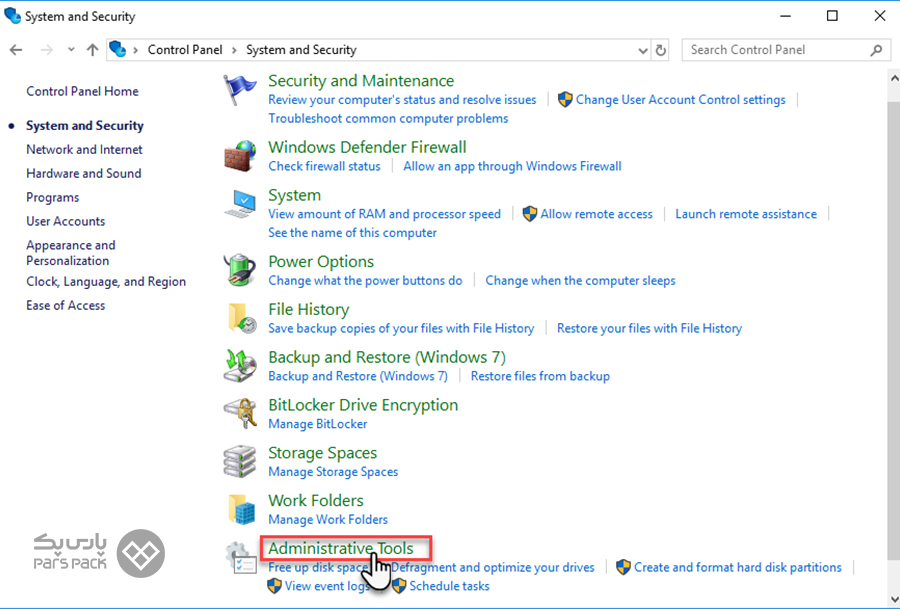
Task: Click Troubleshoot common computer problems
Action: click(x=388, y=118)
